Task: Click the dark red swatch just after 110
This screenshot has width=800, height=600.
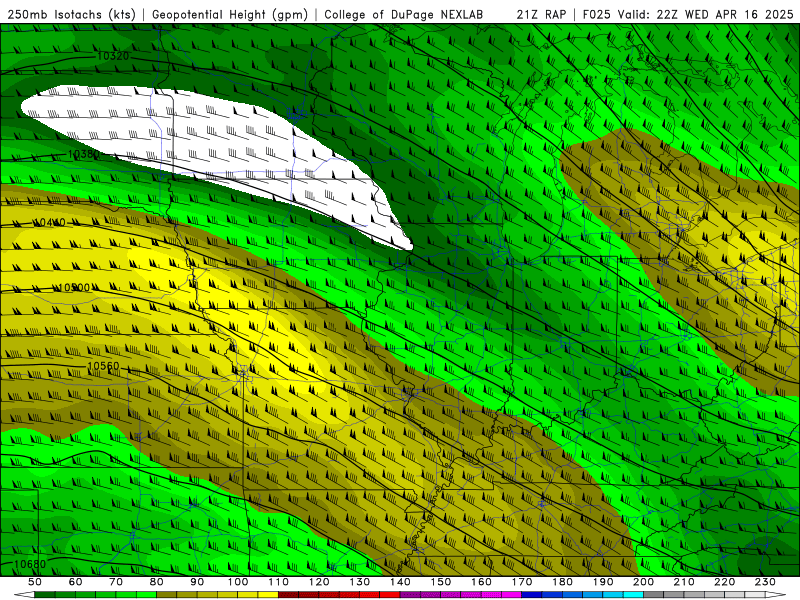Action: [x=288, y=595]
